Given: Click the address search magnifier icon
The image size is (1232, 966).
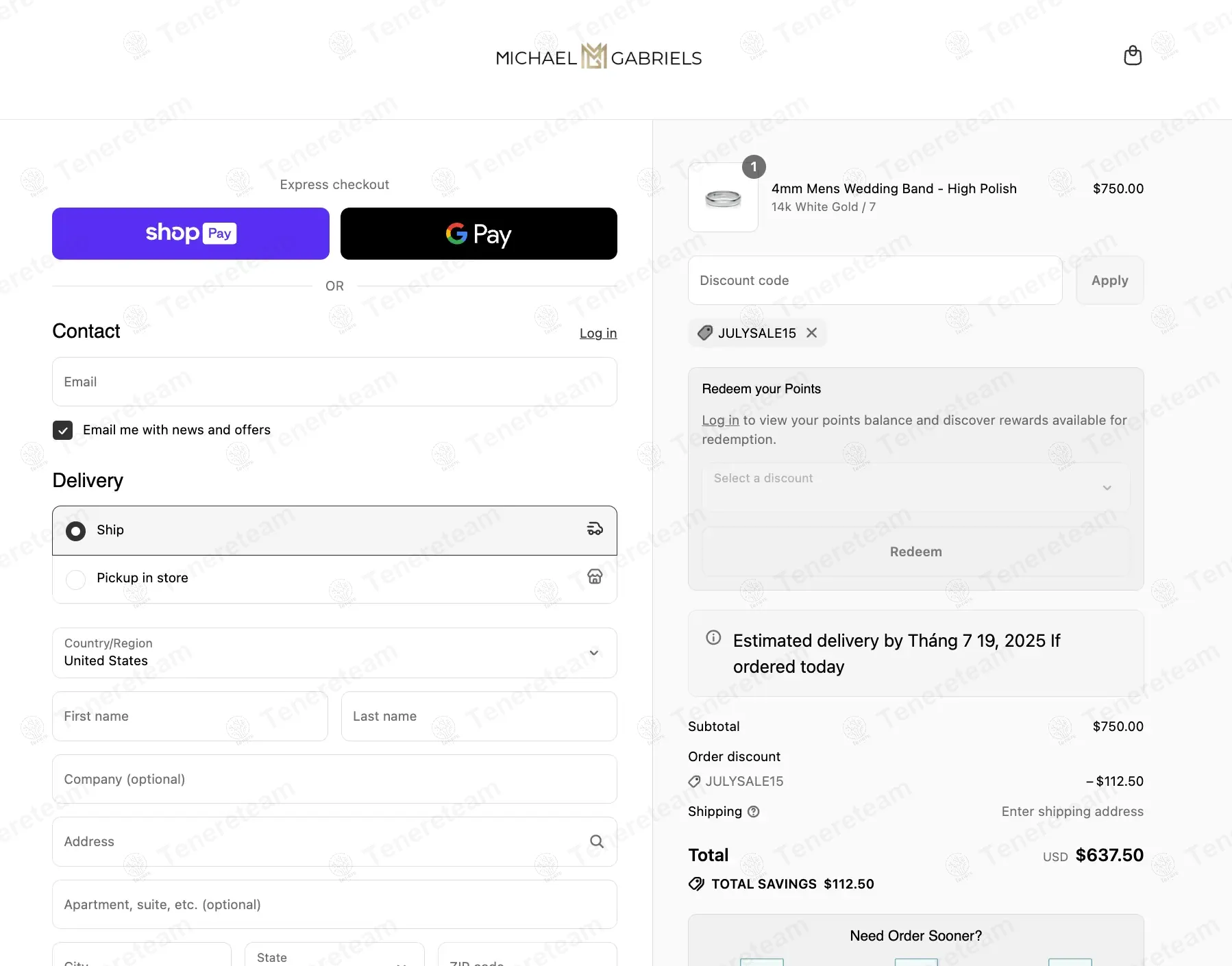Looking at the screenshot, I should click(597, 841).
